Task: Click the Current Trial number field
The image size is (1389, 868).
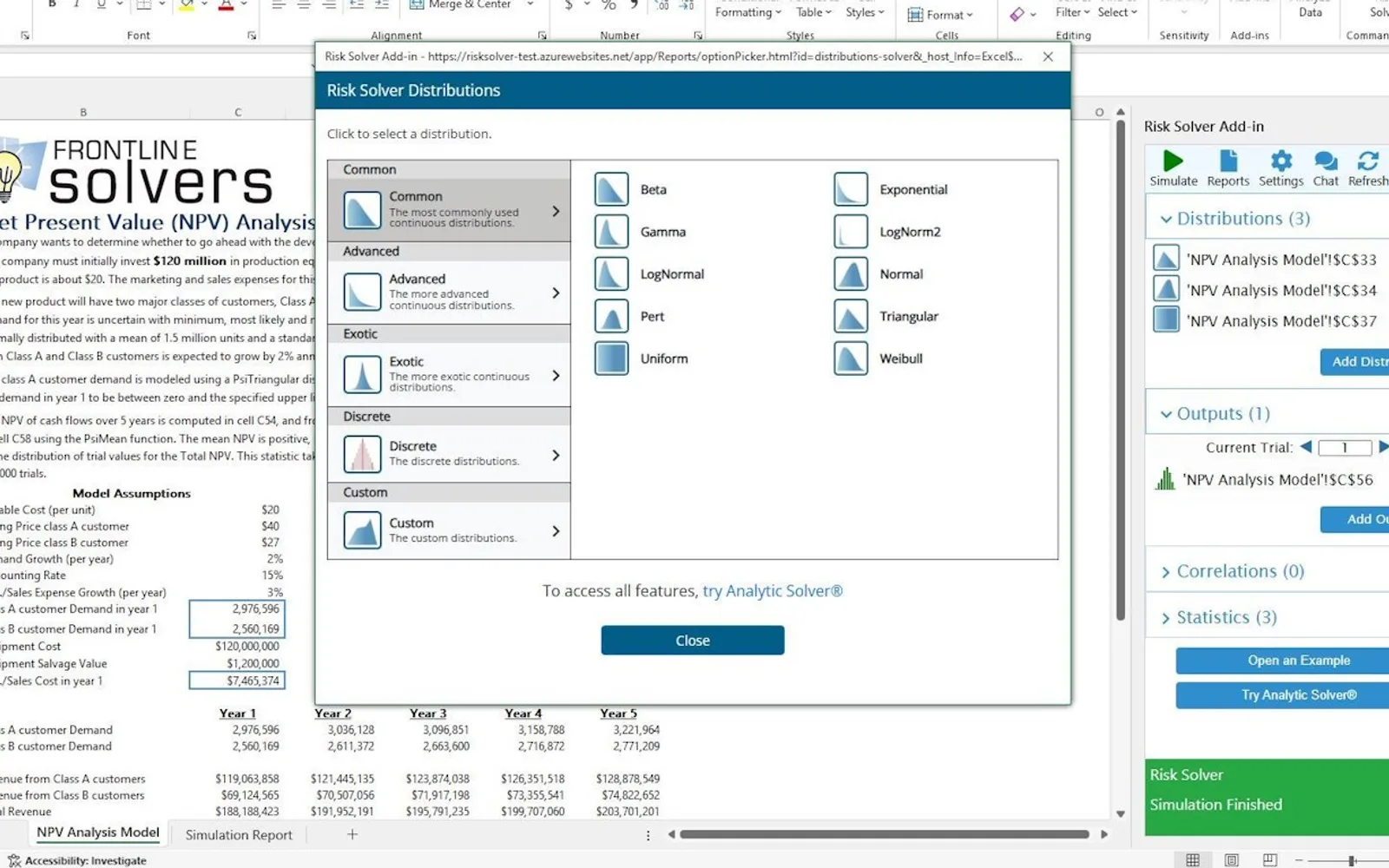Action: [1345, 448]
